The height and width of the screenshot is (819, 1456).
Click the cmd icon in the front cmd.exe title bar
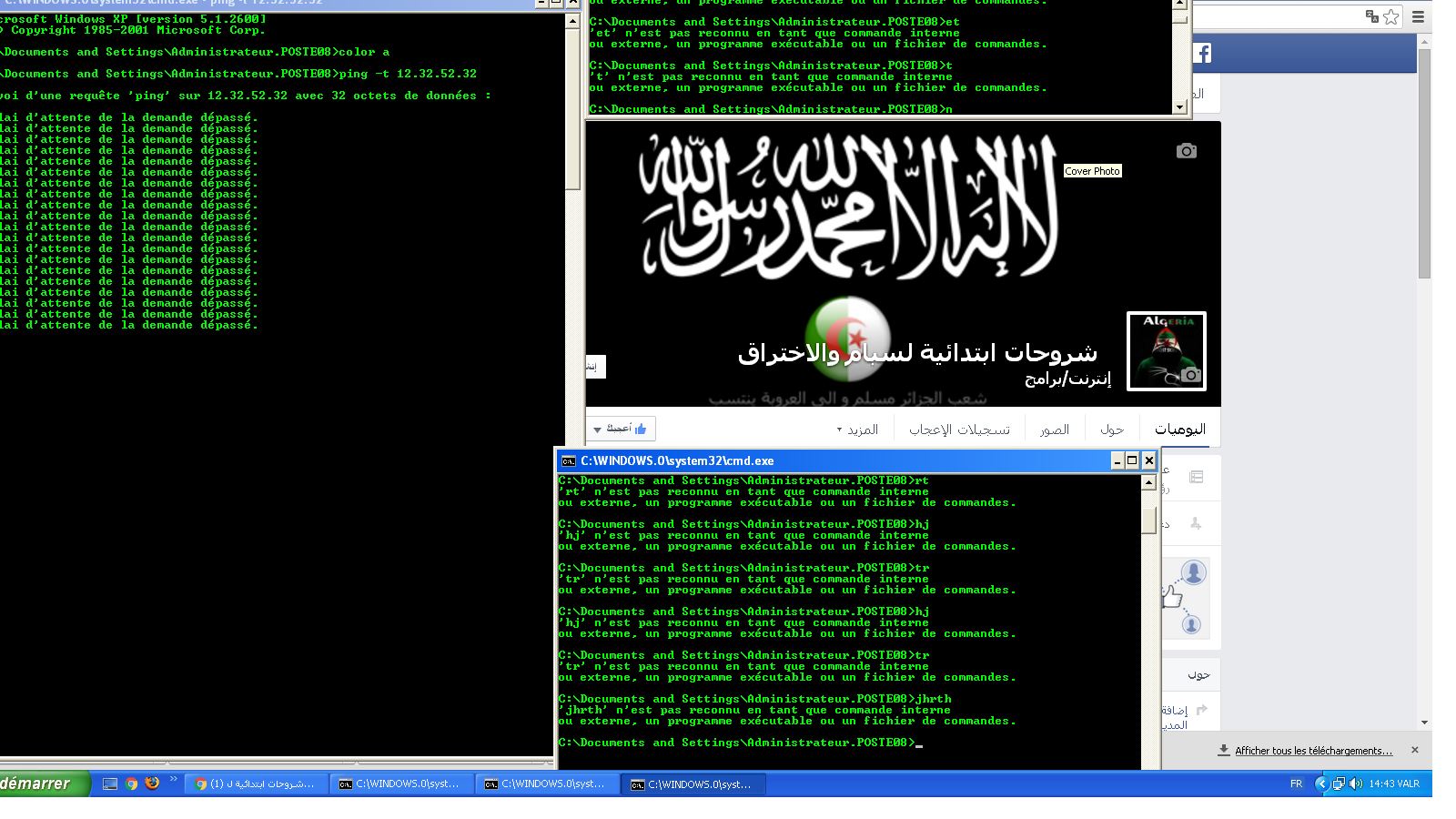click(569, 461)
